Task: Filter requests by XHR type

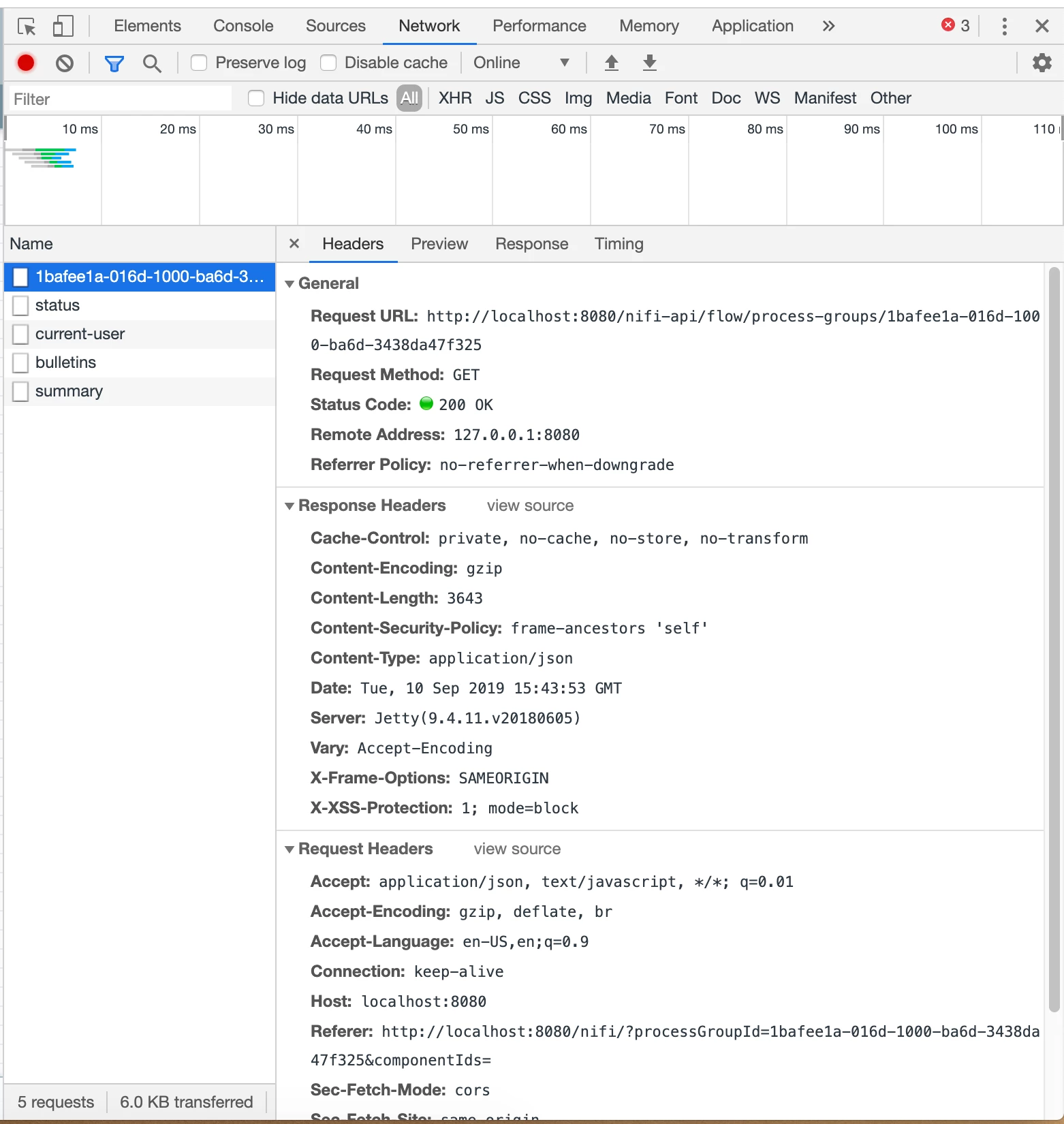Action: pos(455,98)
